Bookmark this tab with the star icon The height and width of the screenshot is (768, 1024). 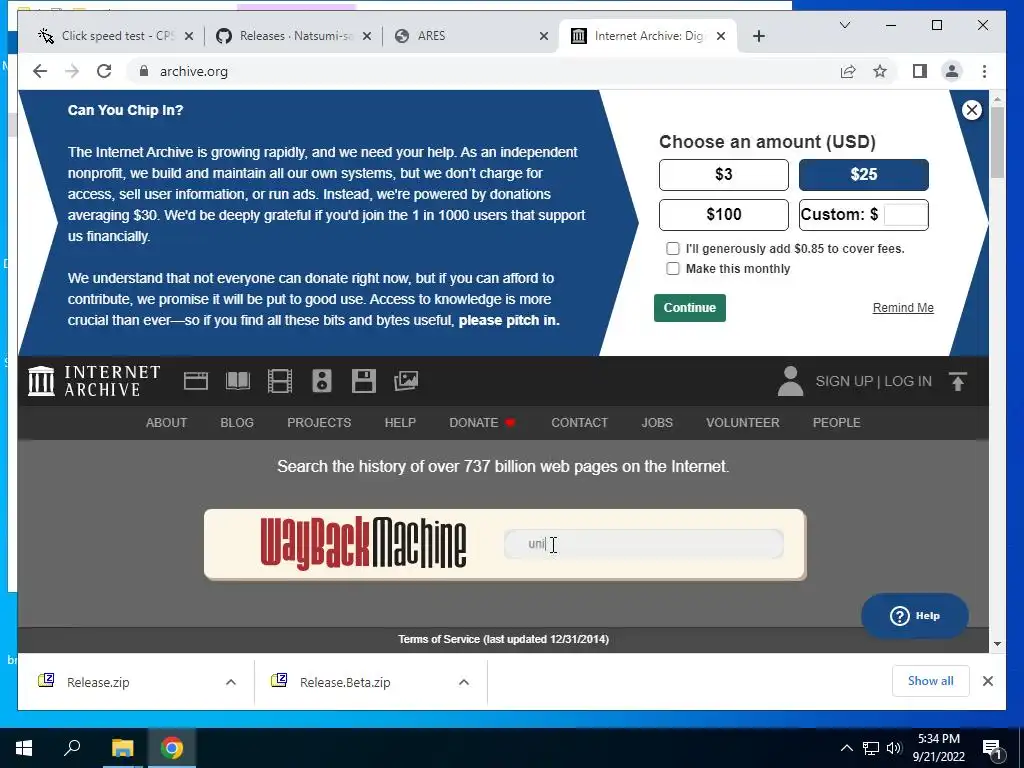tap(880, 71)
